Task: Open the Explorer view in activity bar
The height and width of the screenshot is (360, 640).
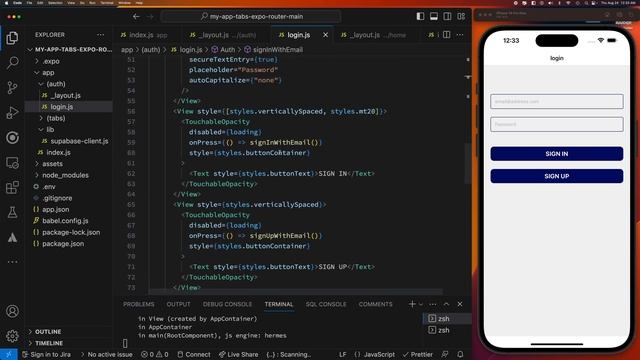Action: (12, 38)
